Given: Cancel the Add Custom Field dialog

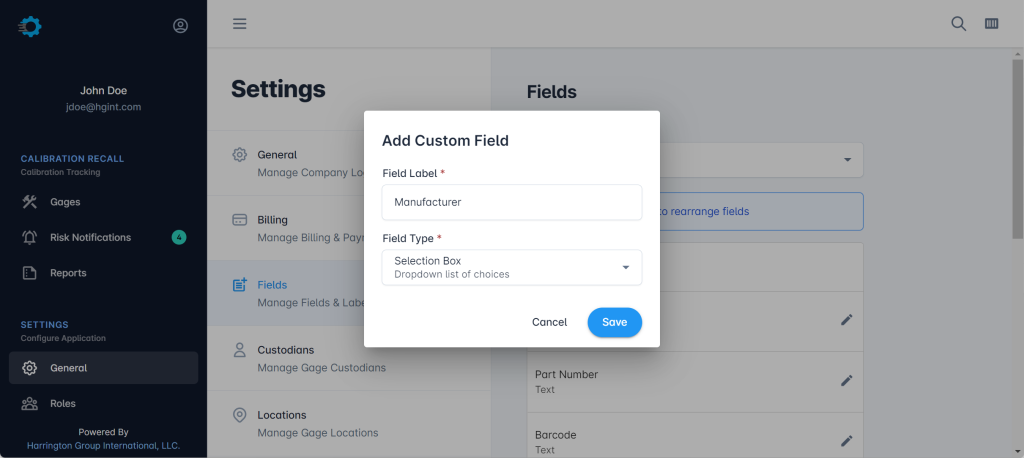Looking at the screenshot, I should coord(549,322).
